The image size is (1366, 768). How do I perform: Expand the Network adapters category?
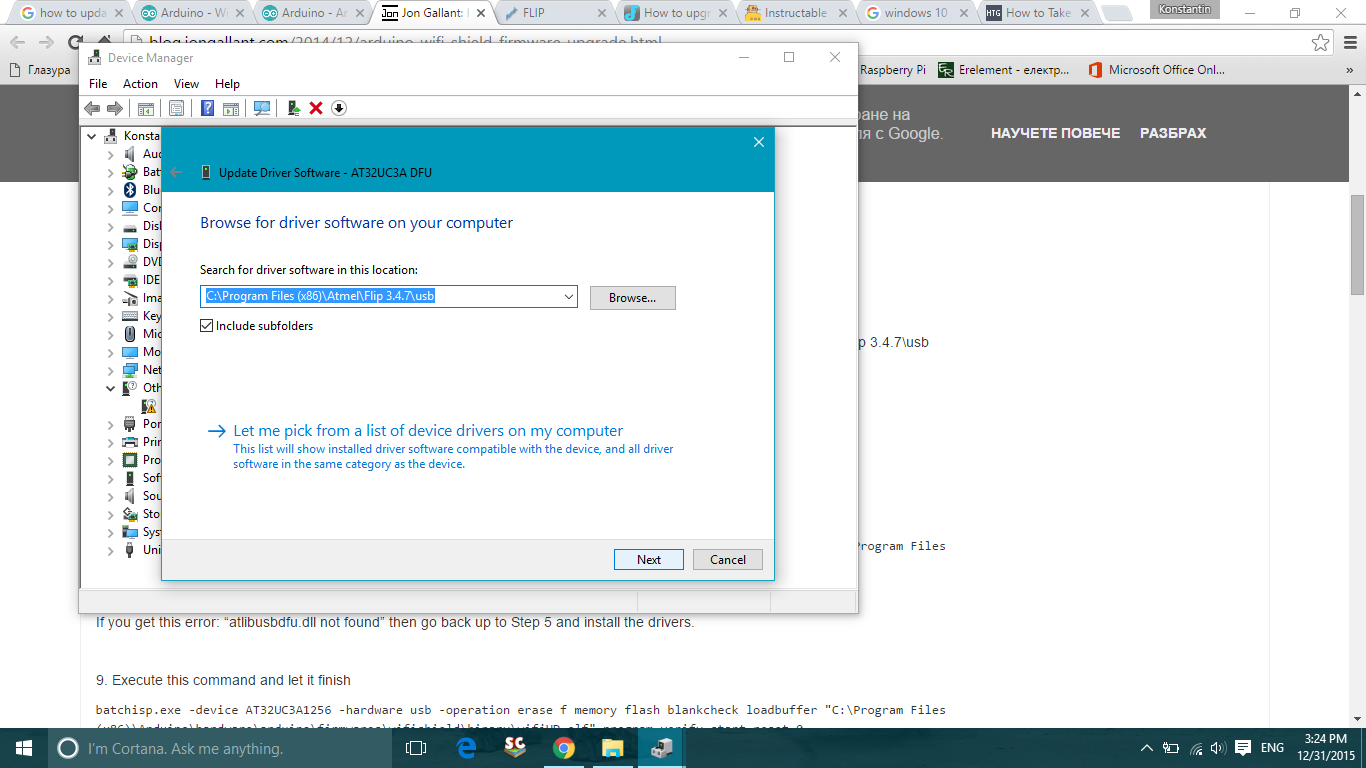coord(110,370)
